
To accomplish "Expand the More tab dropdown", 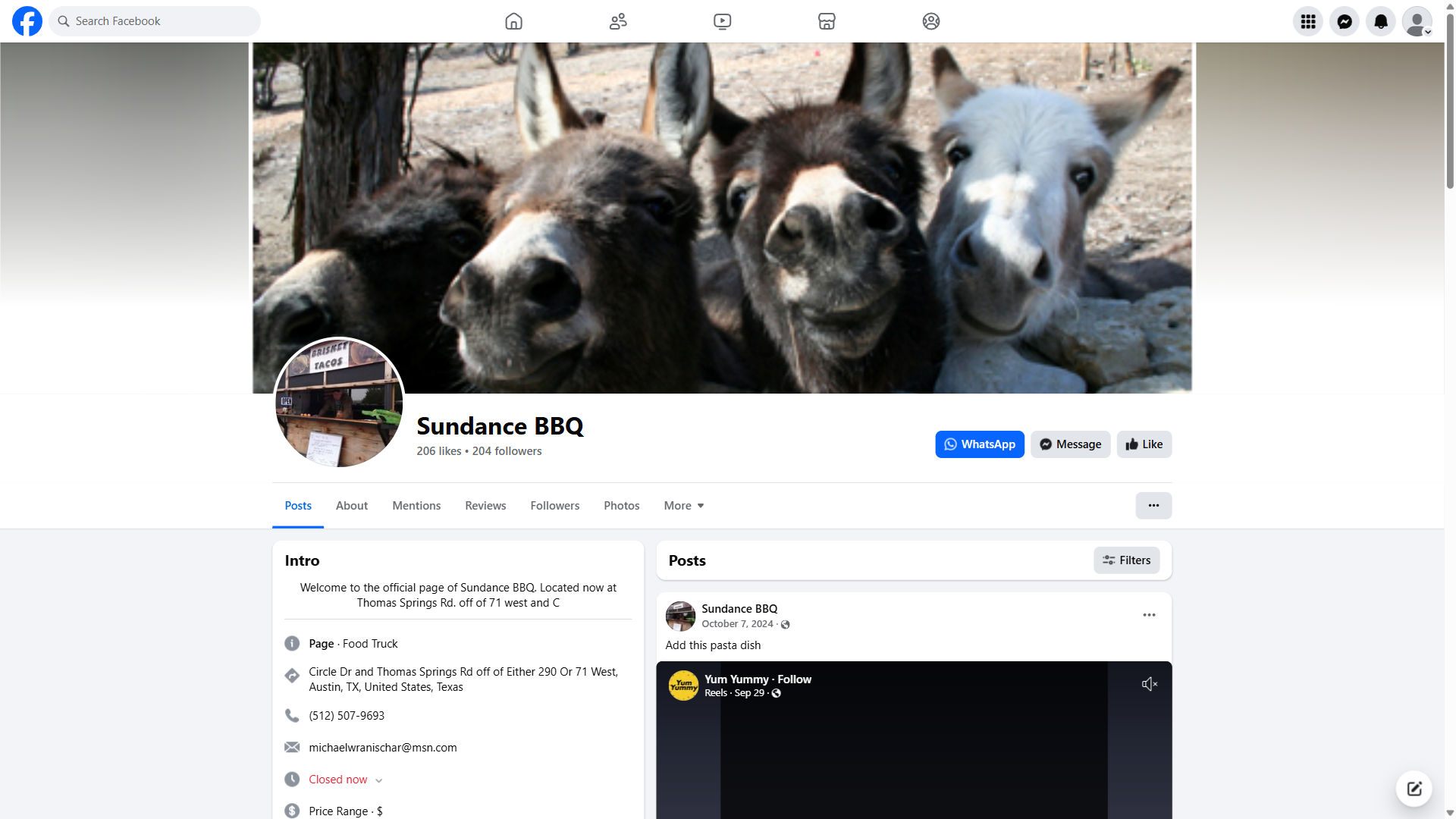I will coord(683,506).
